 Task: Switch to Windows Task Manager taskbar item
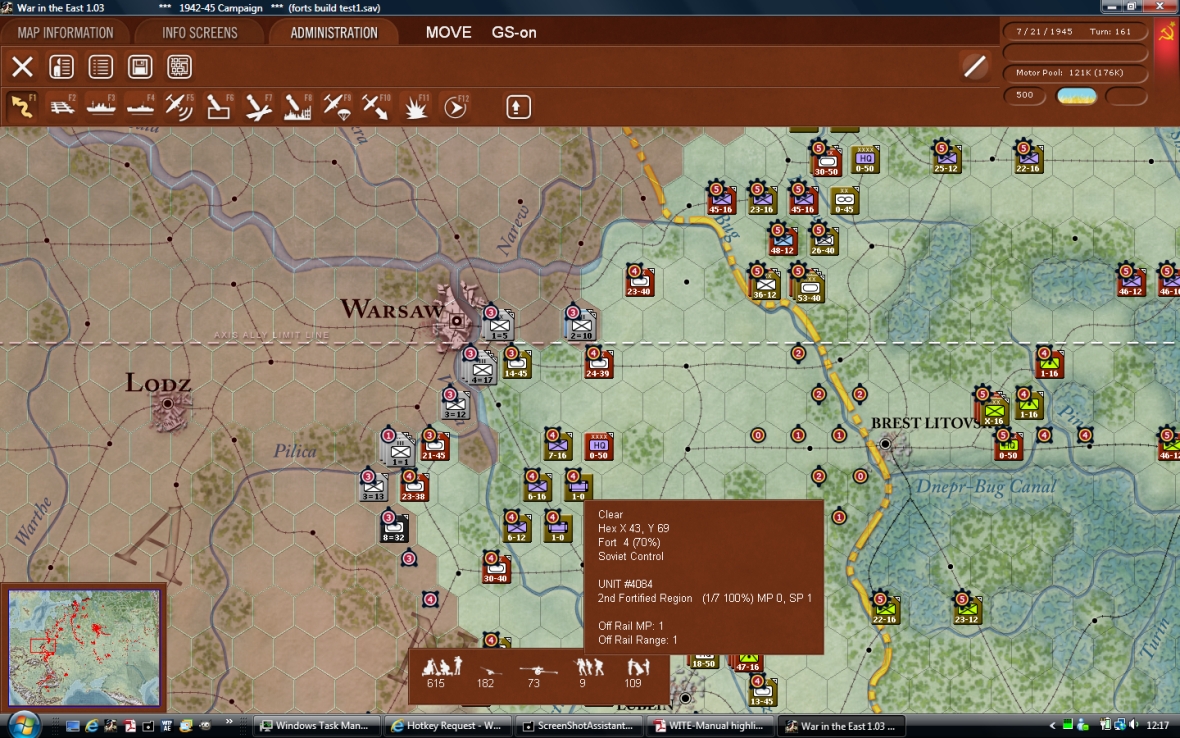[x=315, y=726]
